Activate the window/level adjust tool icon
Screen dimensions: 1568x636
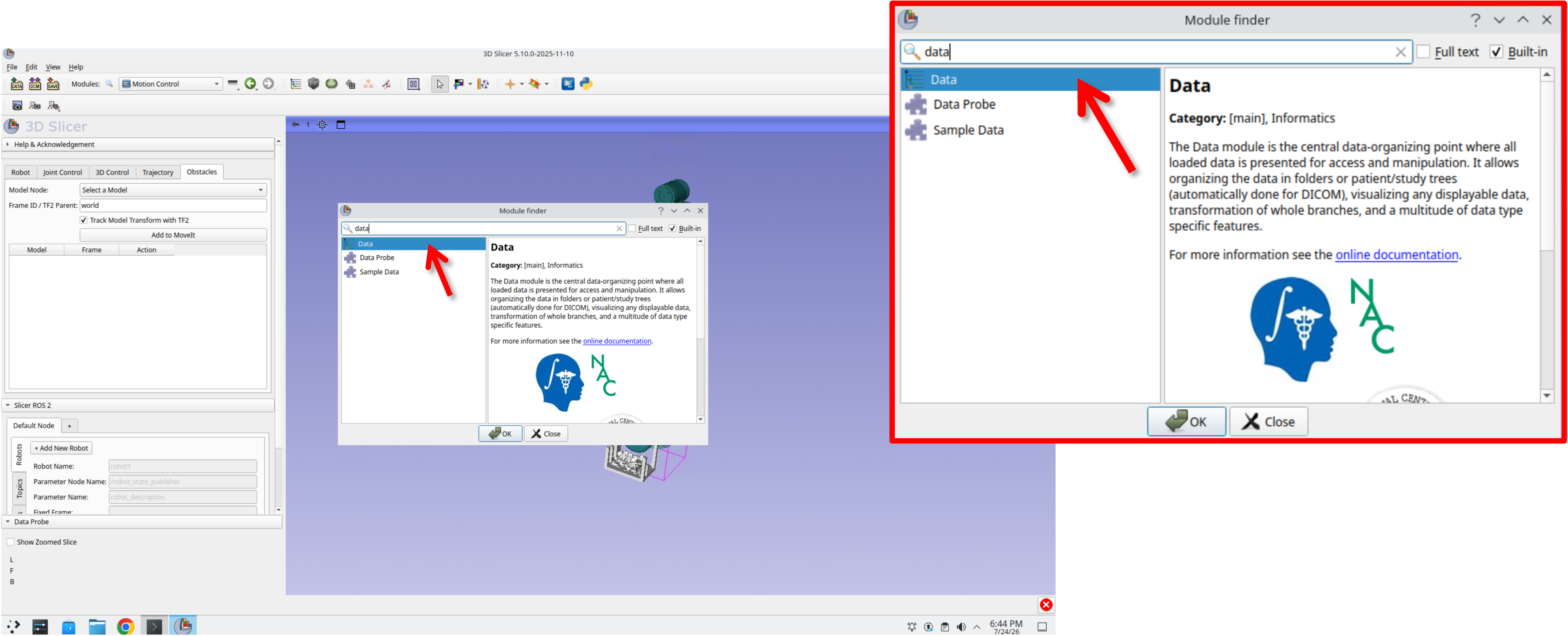click(458, 84)
